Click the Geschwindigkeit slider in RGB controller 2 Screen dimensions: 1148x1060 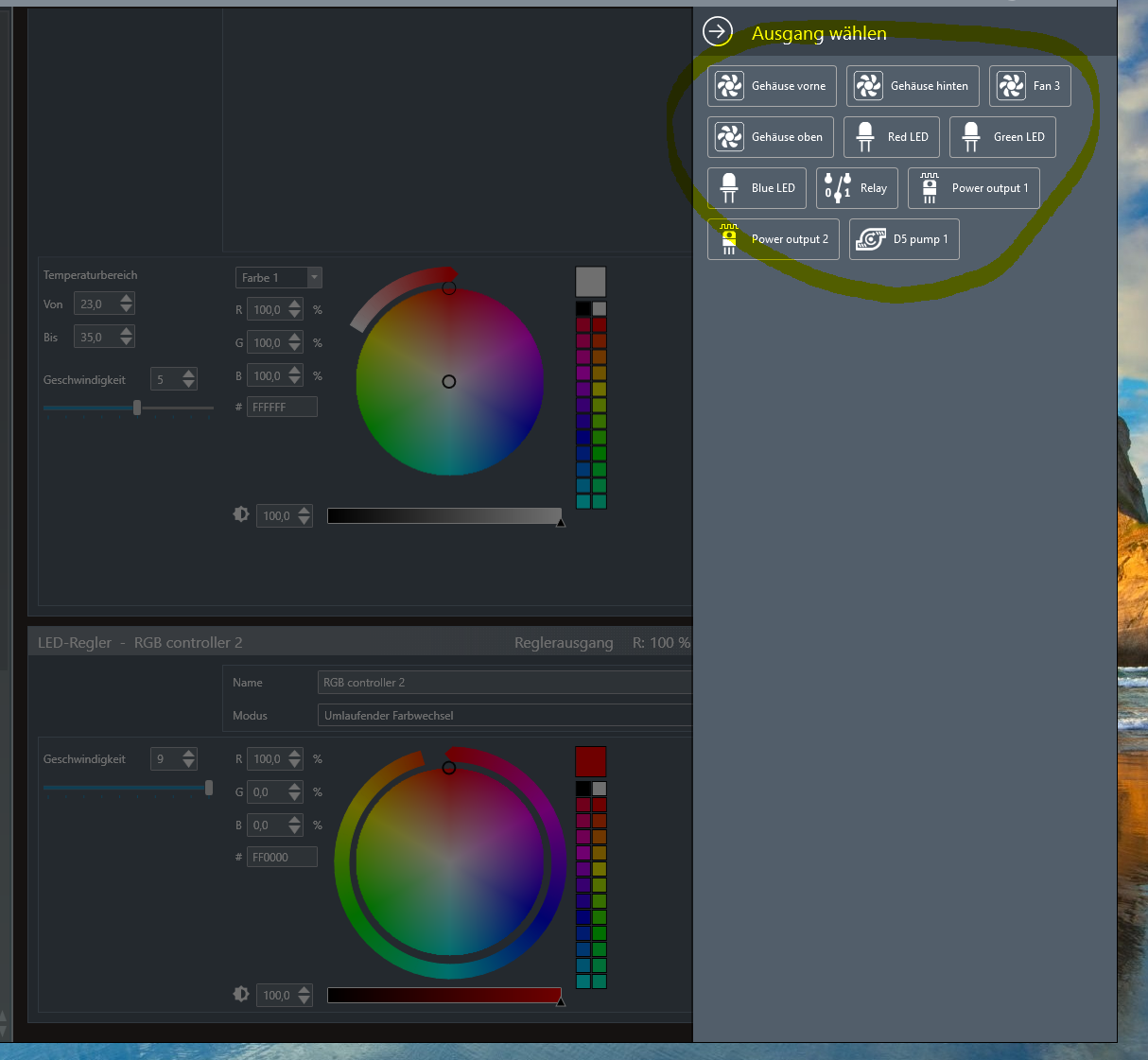tap(128, 788)
